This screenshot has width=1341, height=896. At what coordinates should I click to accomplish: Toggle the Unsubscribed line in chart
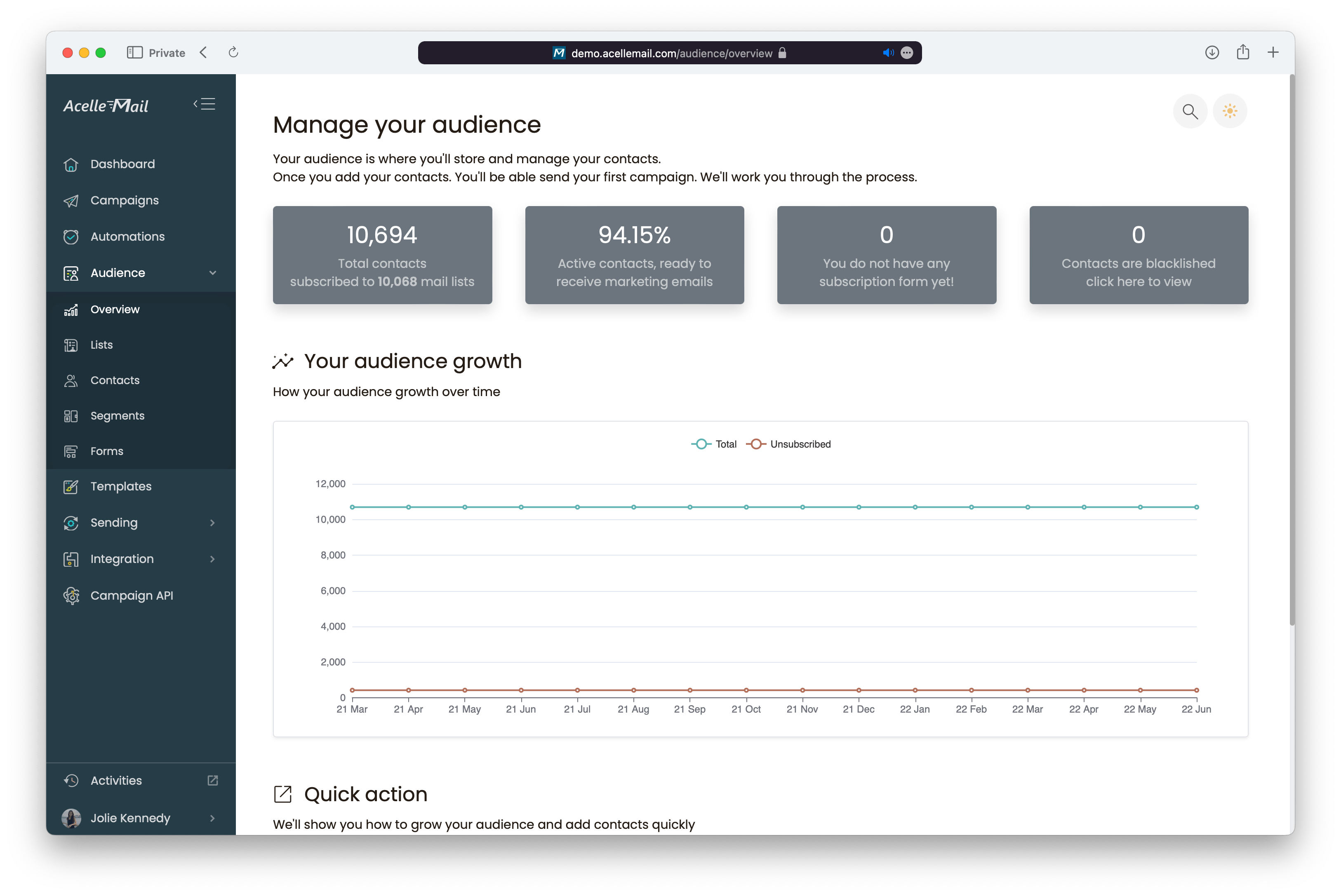click(800, 444)
